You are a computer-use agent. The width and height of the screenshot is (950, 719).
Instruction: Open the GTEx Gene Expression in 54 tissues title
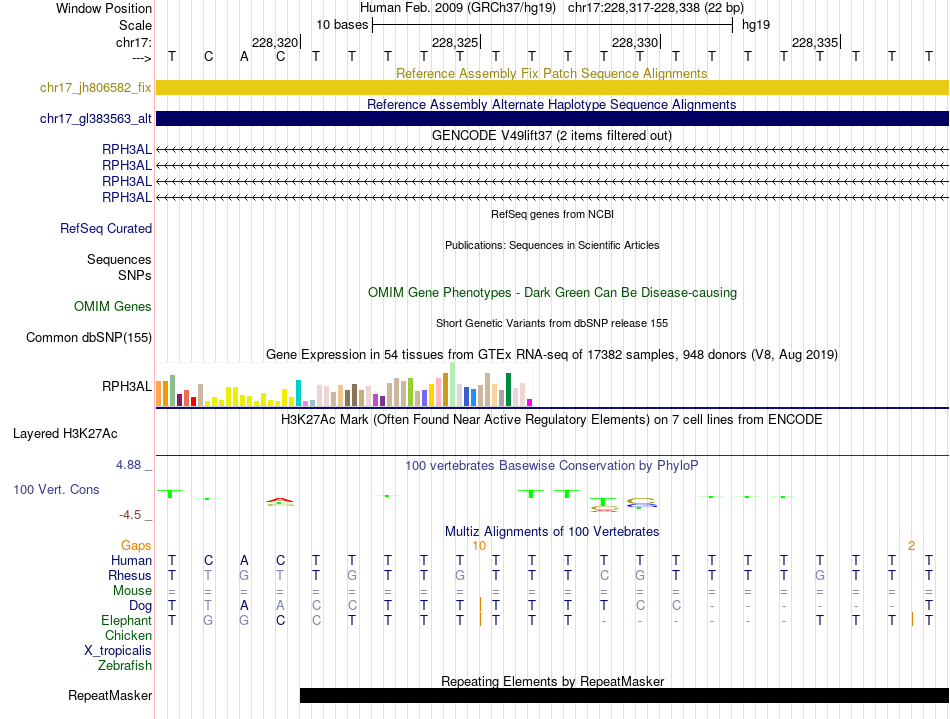[551, 354]
